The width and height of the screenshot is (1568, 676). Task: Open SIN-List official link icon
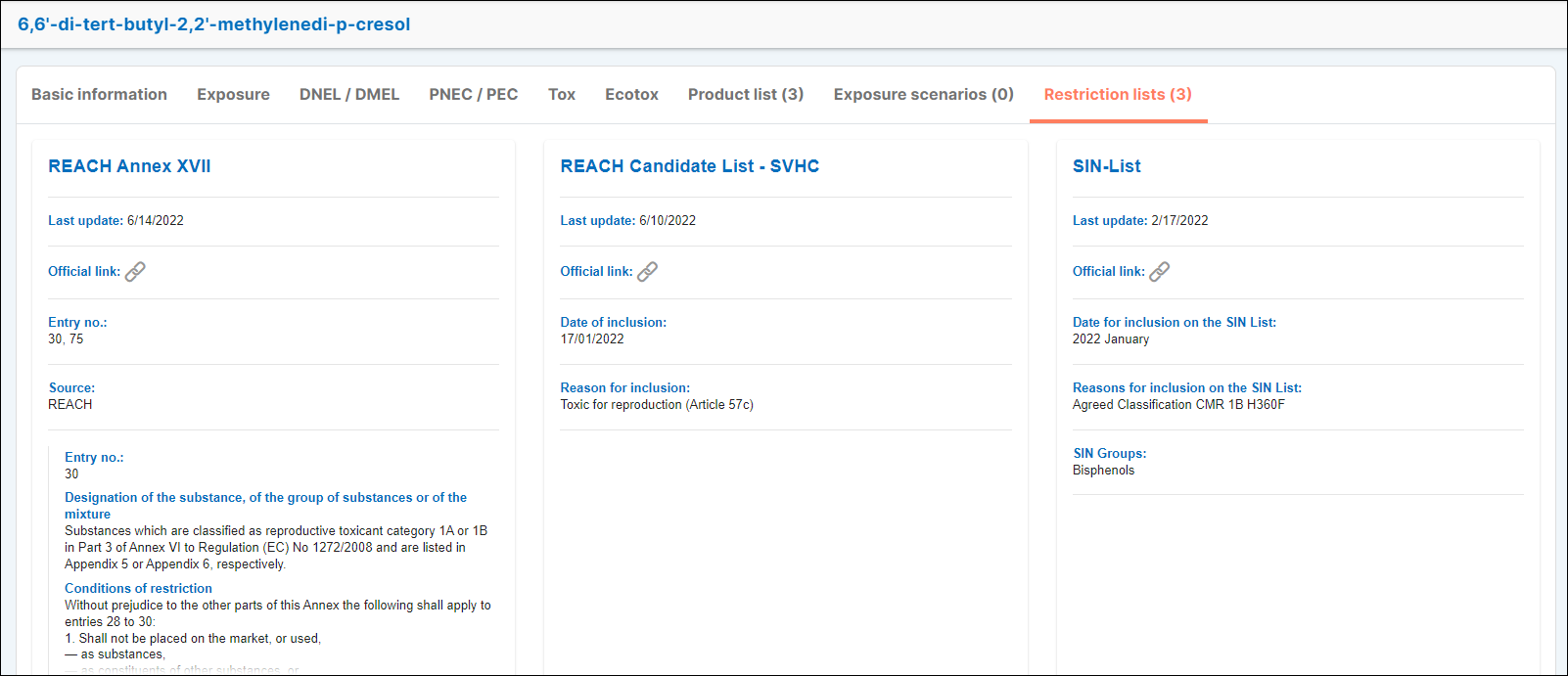tap(1160, 271)
